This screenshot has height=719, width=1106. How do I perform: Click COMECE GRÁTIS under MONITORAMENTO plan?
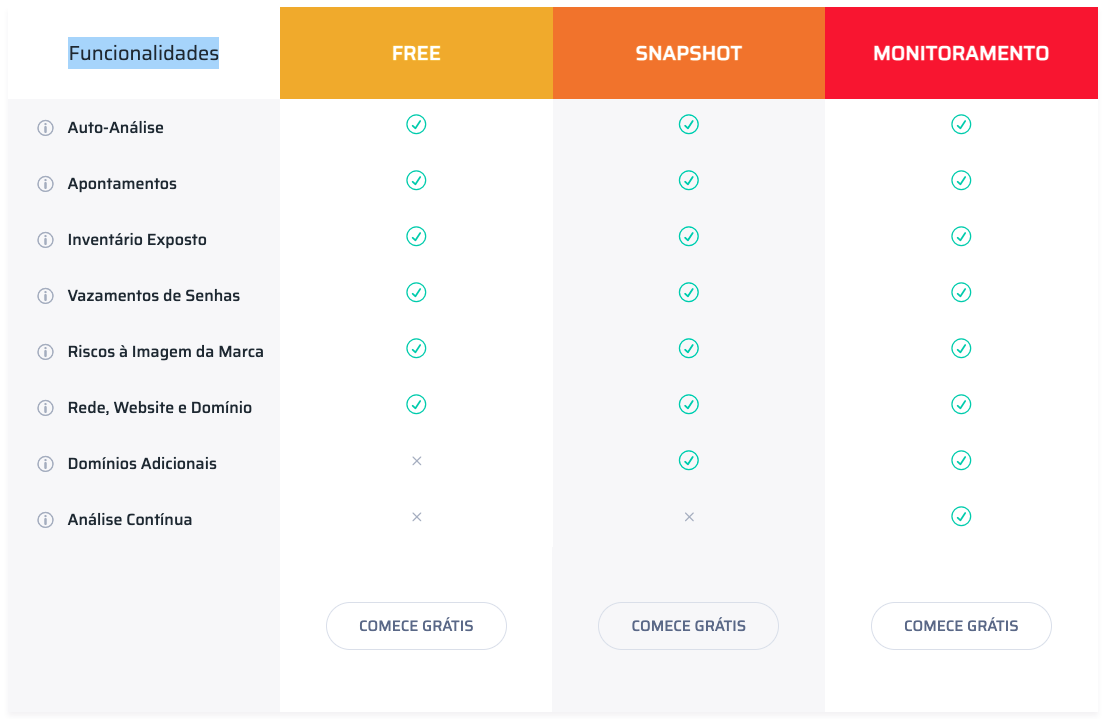(x=961, y=626)
